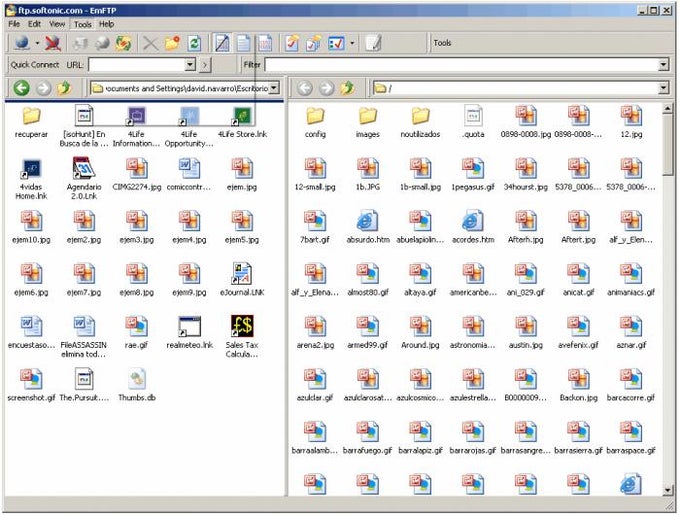Screen dimensions: 680x515
Task: Click the pink-lined document view icon in toolbar
Action: [265, 43]
